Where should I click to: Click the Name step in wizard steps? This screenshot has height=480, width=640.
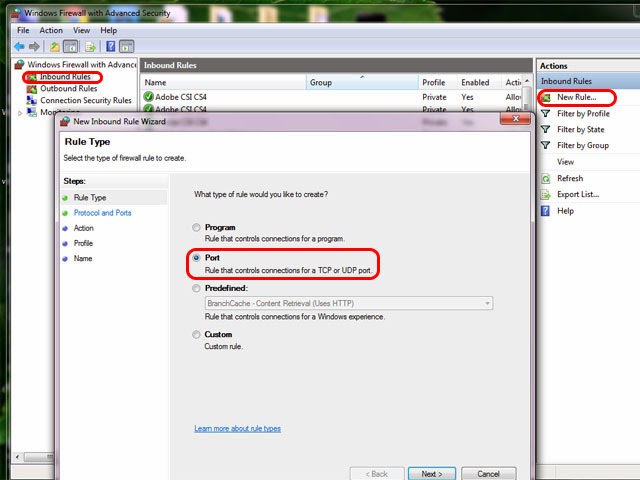82,258
